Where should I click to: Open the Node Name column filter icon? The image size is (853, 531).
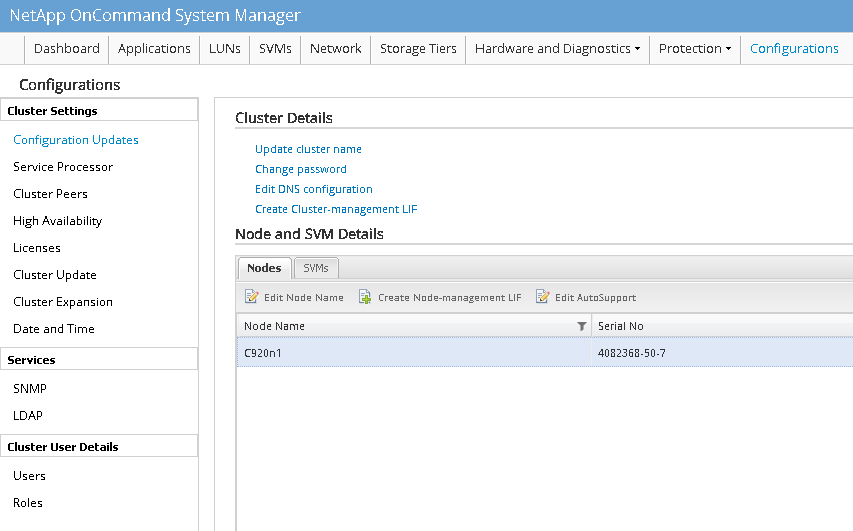tap(582, 326)
